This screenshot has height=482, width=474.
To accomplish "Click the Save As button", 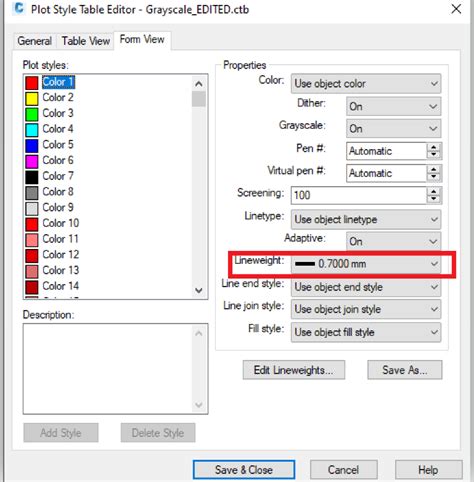I will click(405, 370).
